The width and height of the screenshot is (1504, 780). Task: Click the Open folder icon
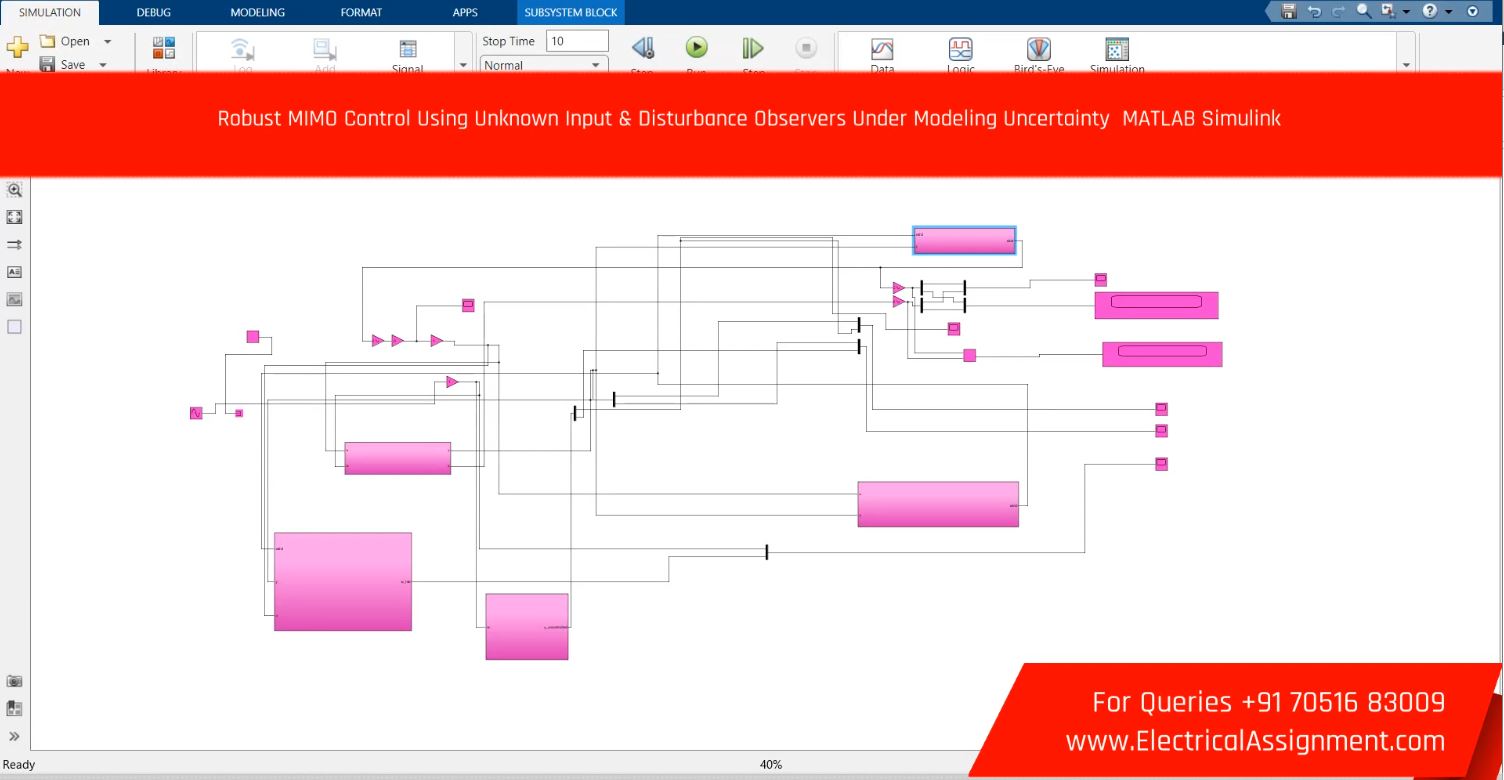(x=47, y=41)
